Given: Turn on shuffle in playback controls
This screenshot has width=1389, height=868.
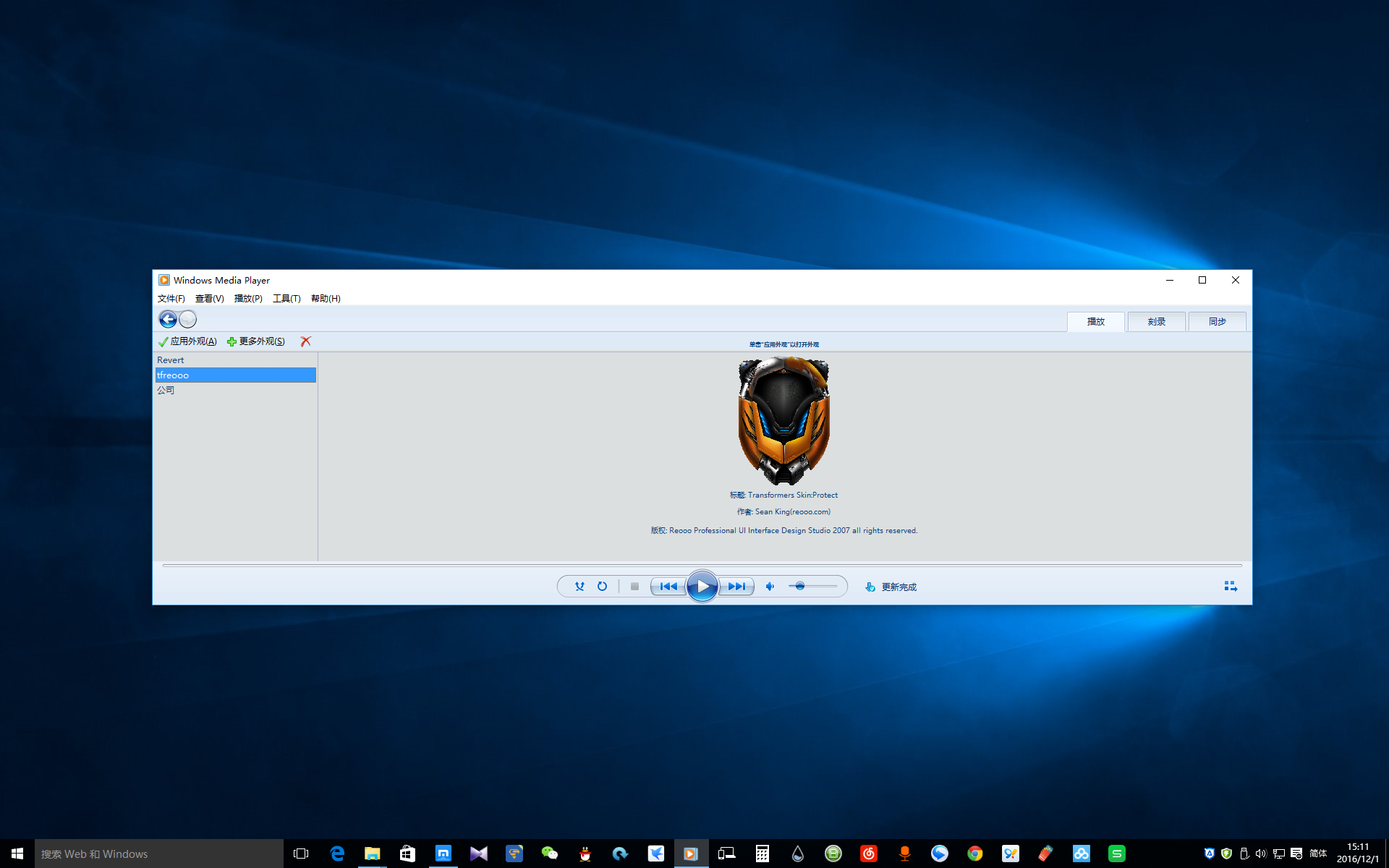Looking at the screenshot, I should (579, 587).
